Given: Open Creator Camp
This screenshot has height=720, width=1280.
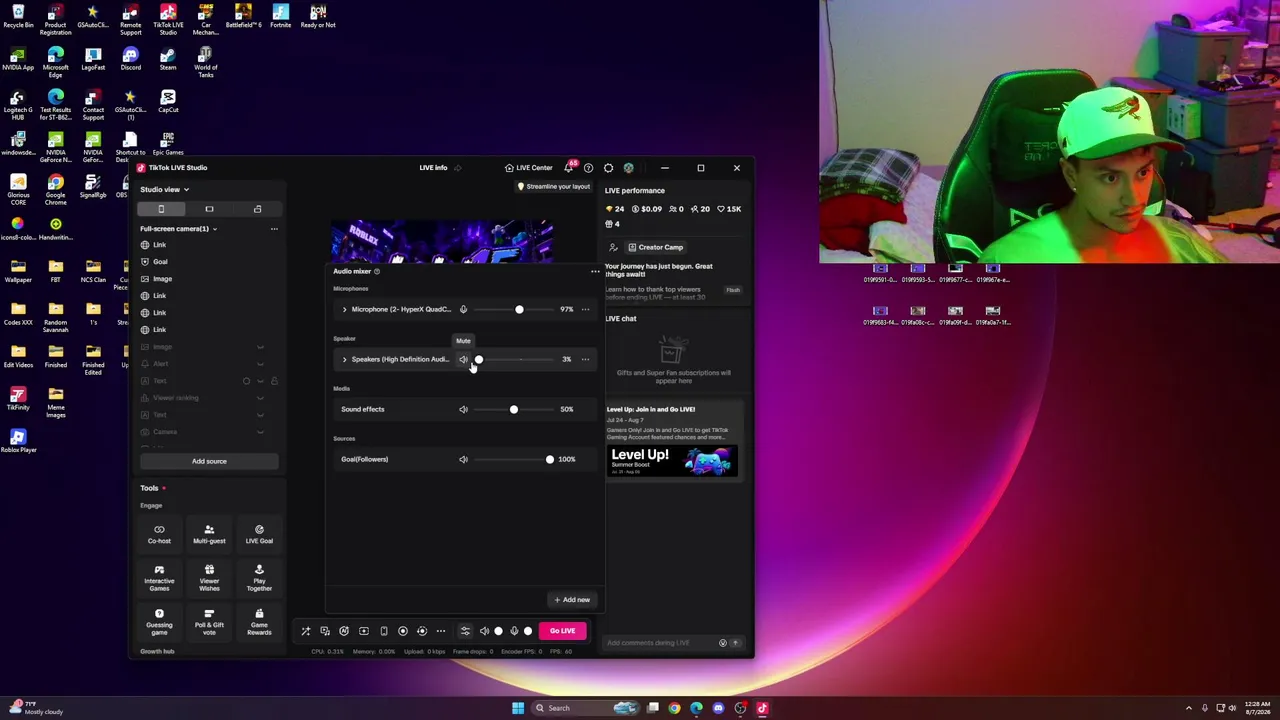Looking at the screenshot, I should click(655, 247).
